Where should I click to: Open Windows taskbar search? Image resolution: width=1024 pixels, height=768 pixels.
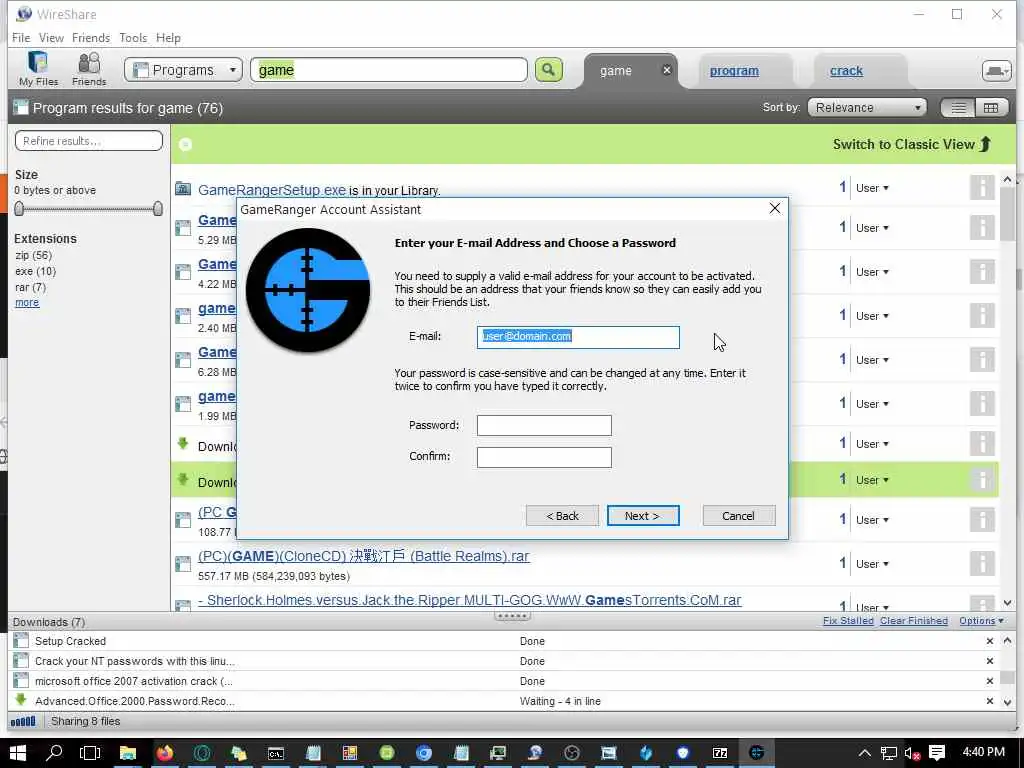(x=54, y=753)
